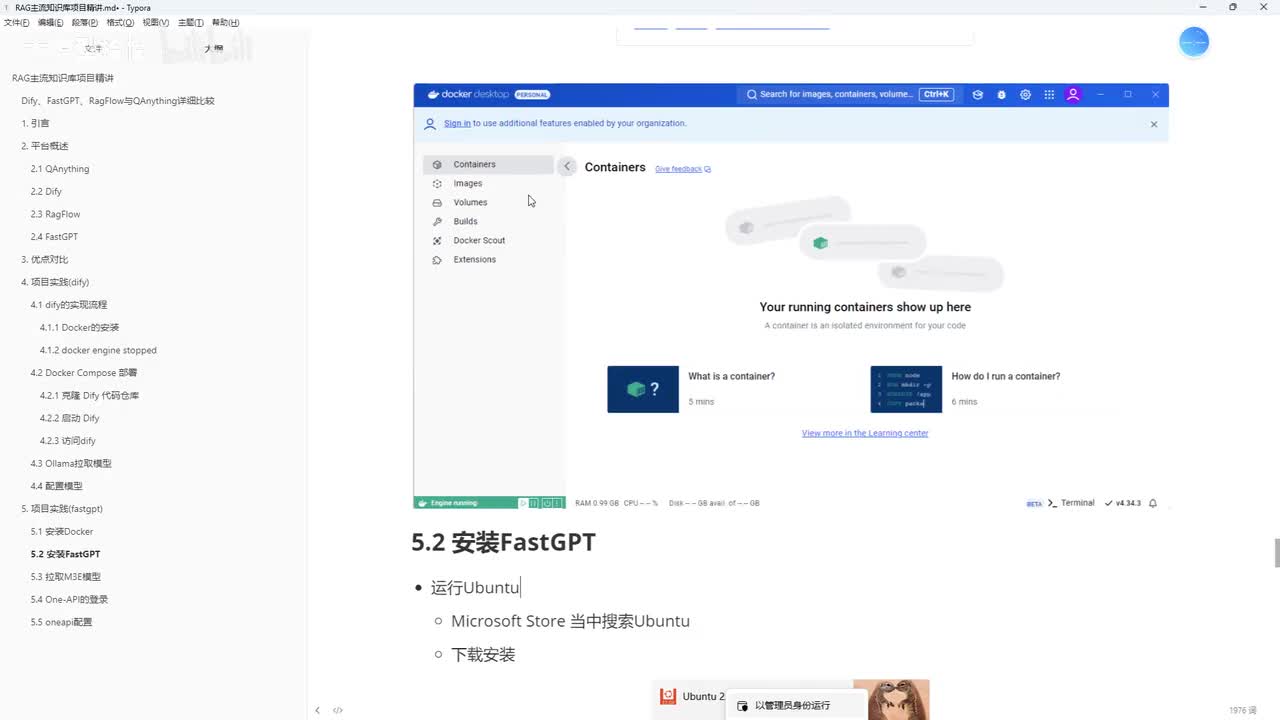Place cursor in 运行Ubuntu bullet

pyautogui.click(x=475, y=588)
